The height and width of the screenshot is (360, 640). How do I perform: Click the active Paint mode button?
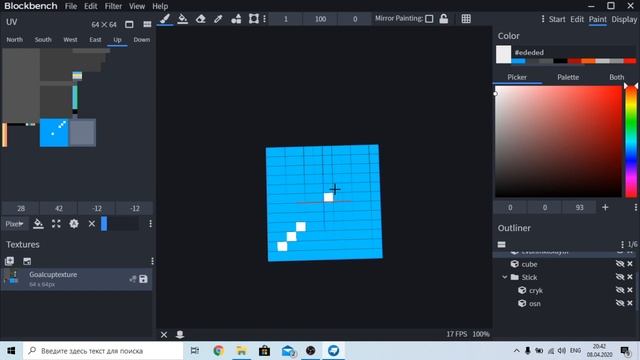(x=598, y=19)
